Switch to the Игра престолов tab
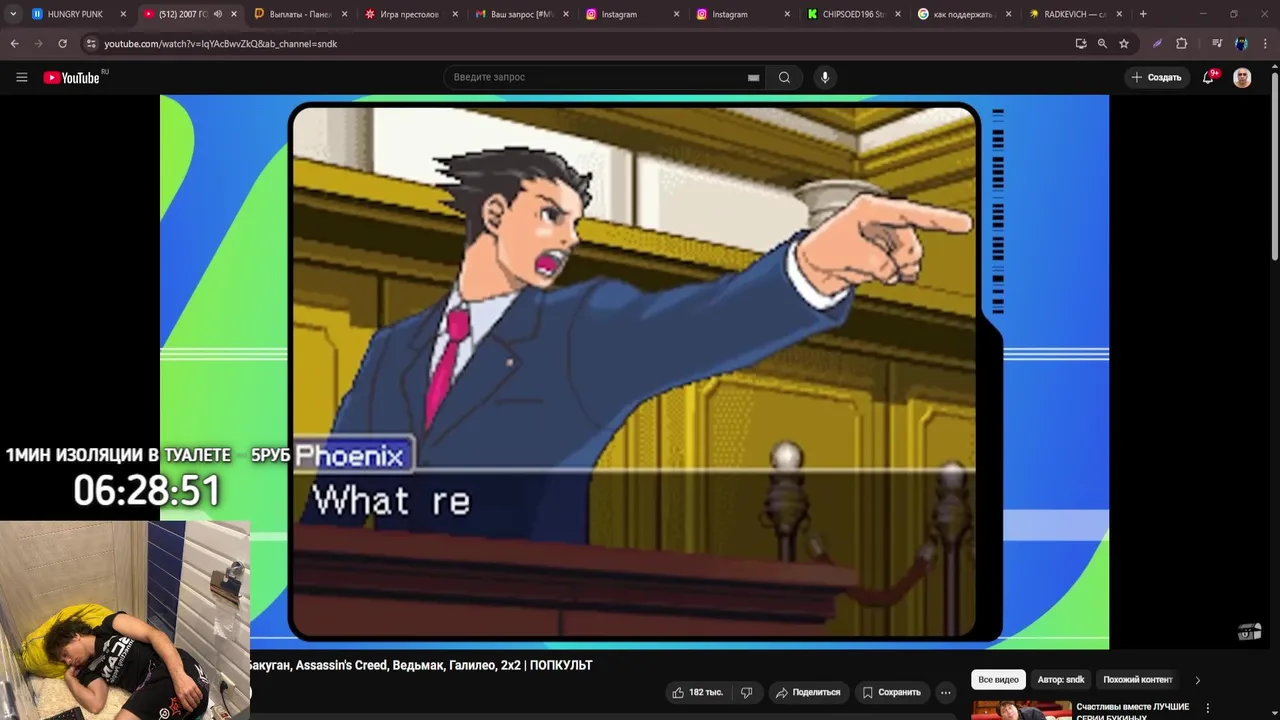 [410, 14]
